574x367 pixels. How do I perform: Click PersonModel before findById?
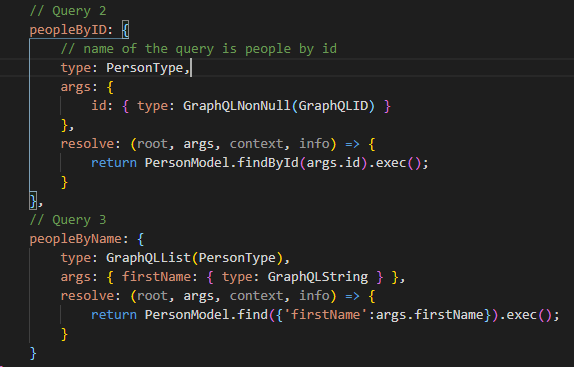click(x=187, y=163)
